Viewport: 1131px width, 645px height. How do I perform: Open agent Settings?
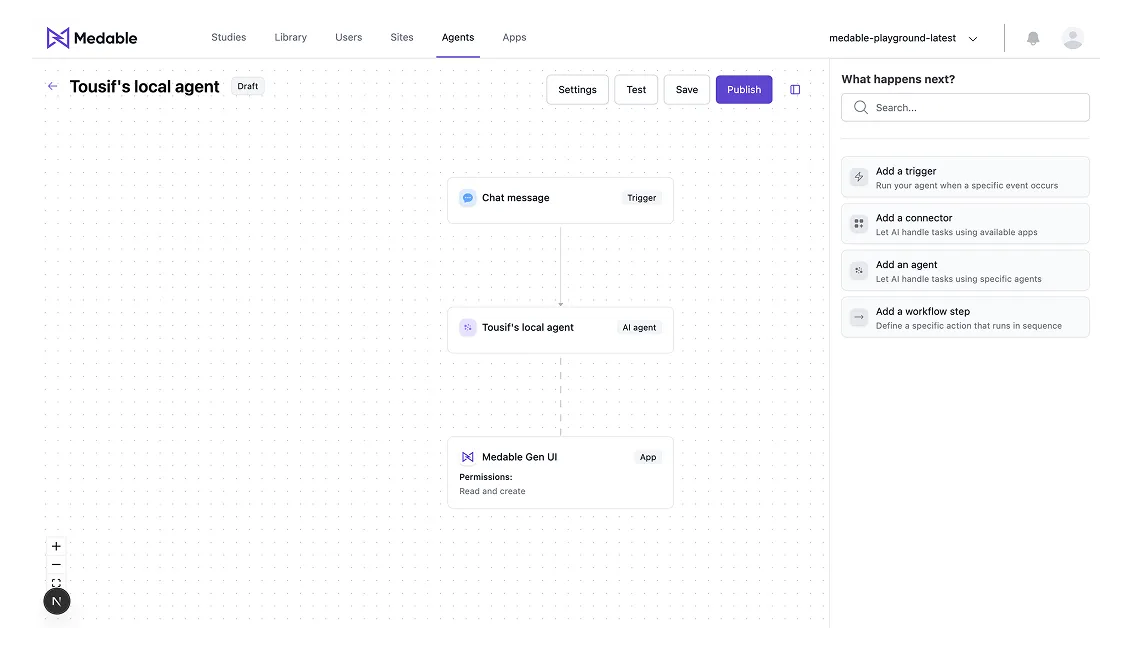[577, 89]
